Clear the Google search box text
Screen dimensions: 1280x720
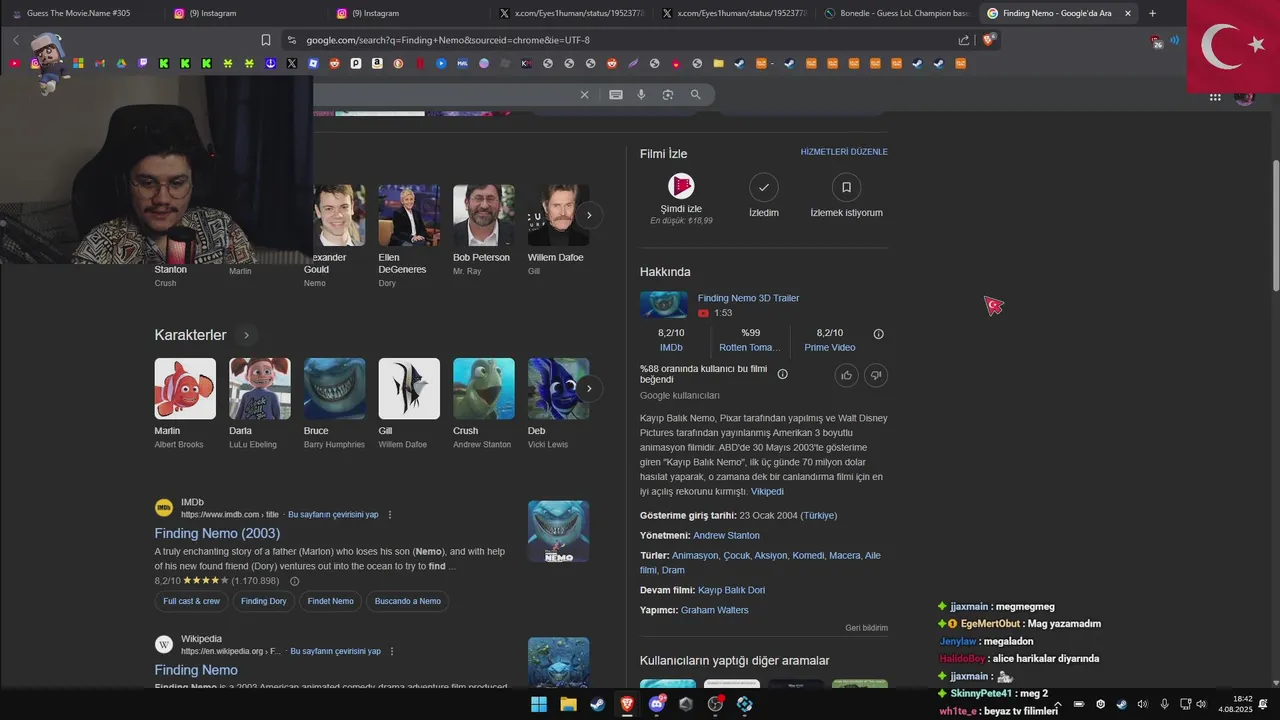click(585, 94)
